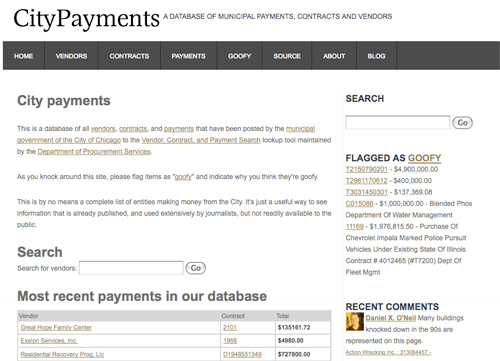Open Residential Recovery Prog. Llc vendor link
This screenshot has width=500, height=361.
pos(62,354)
